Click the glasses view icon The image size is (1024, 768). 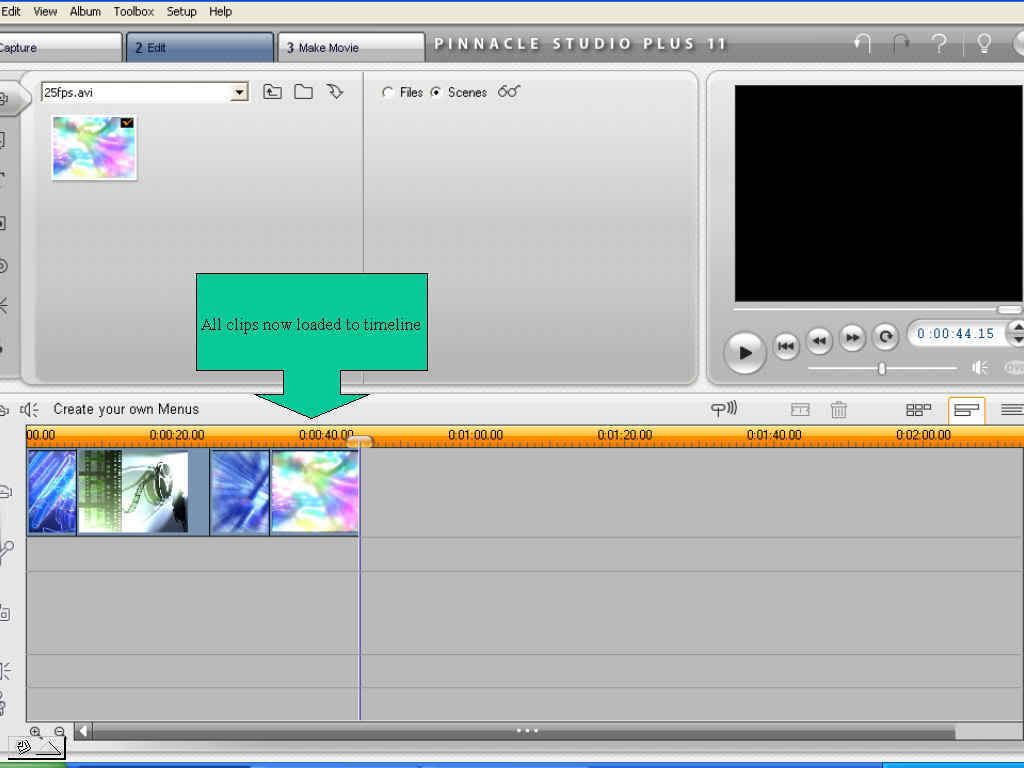pos(509,91)
